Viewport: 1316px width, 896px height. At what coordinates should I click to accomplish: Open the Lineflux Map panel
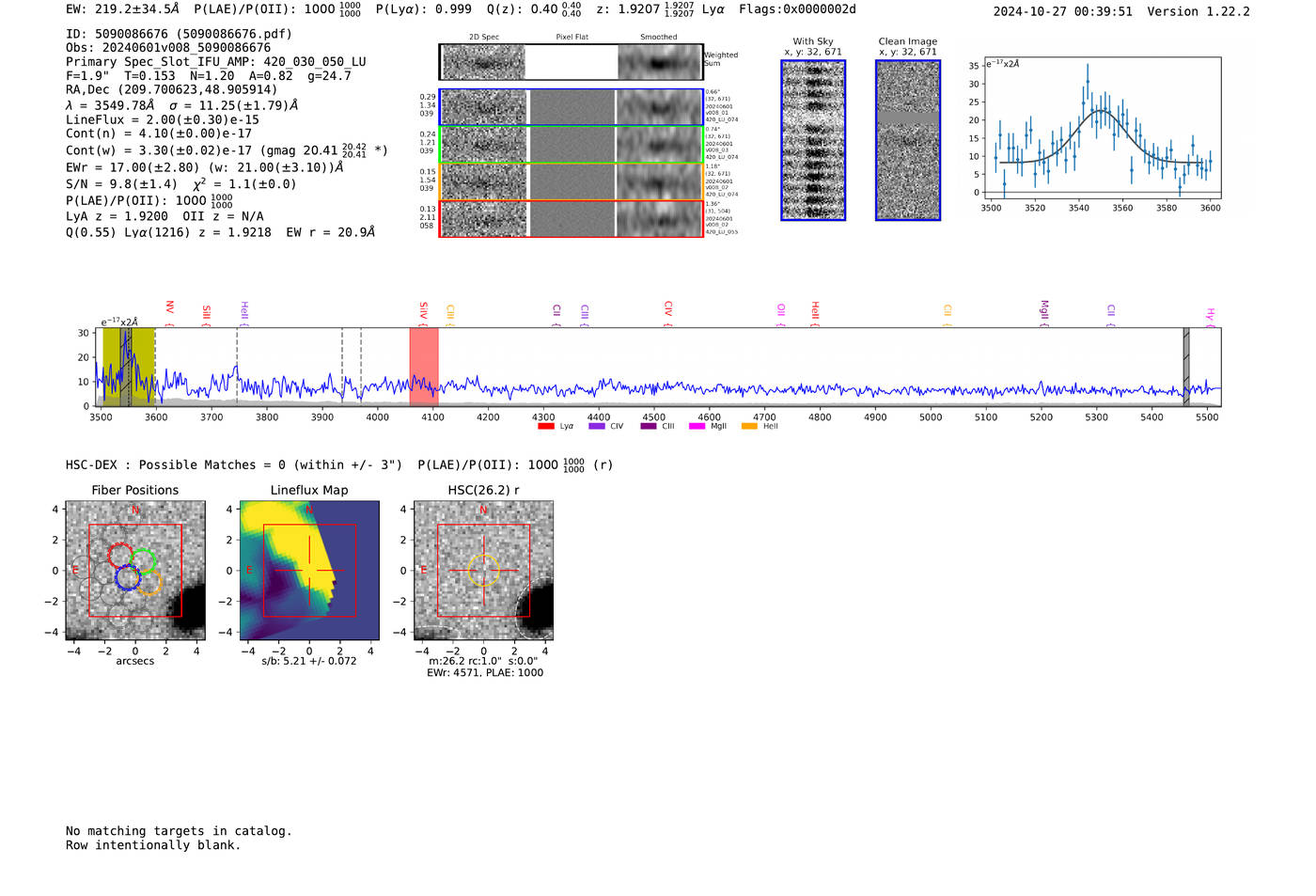(x=309, y=571)
